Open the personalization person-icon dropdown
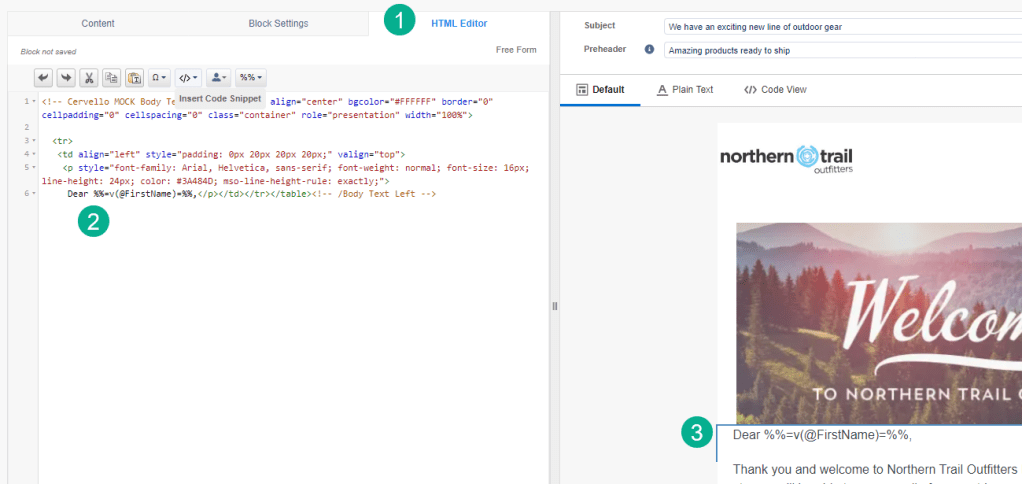This screenshot has height=484, width=1022. click(x=218, y=77)
